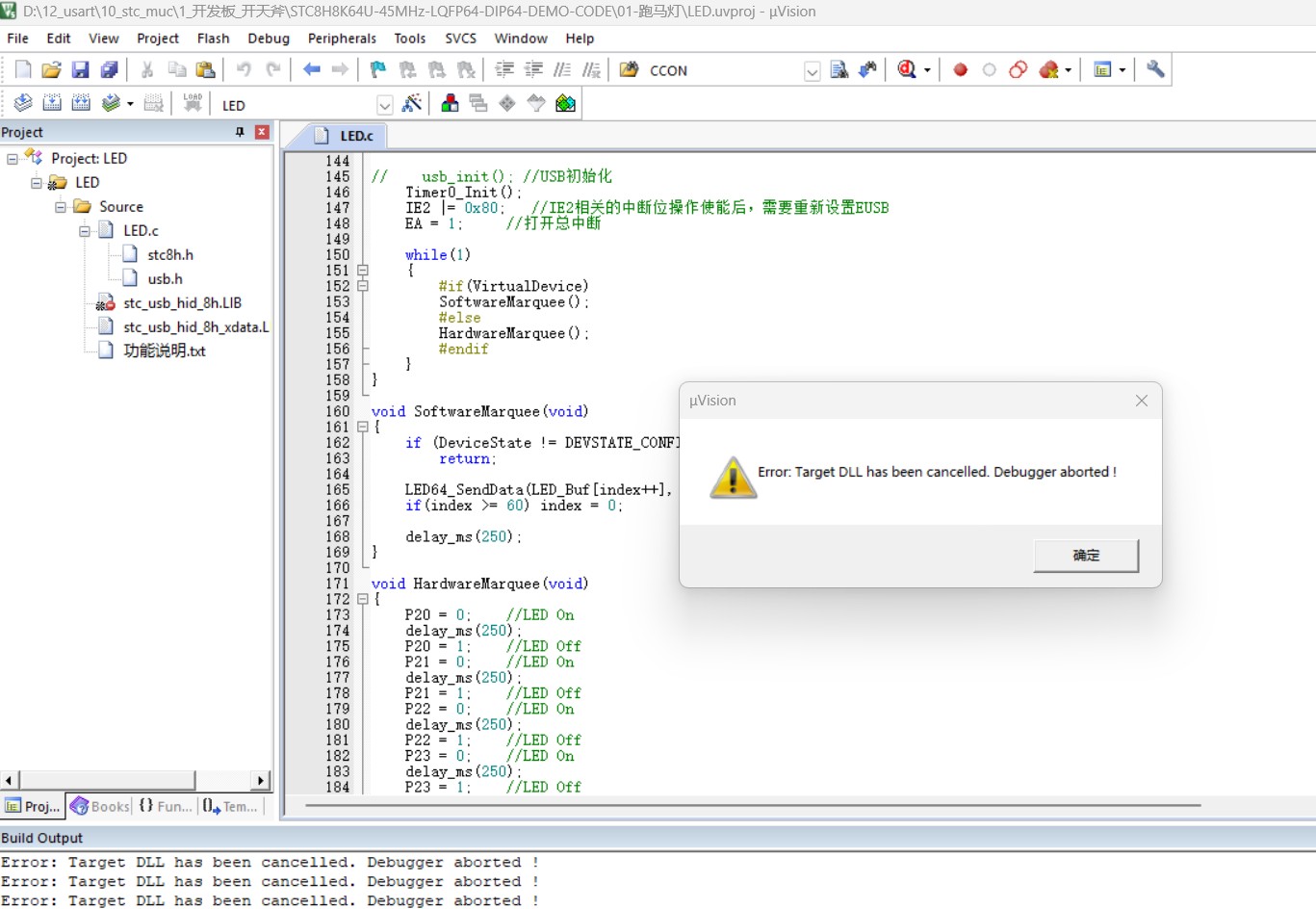
Task: Pin the Project panel with pushpin
Action: (240, 132)
